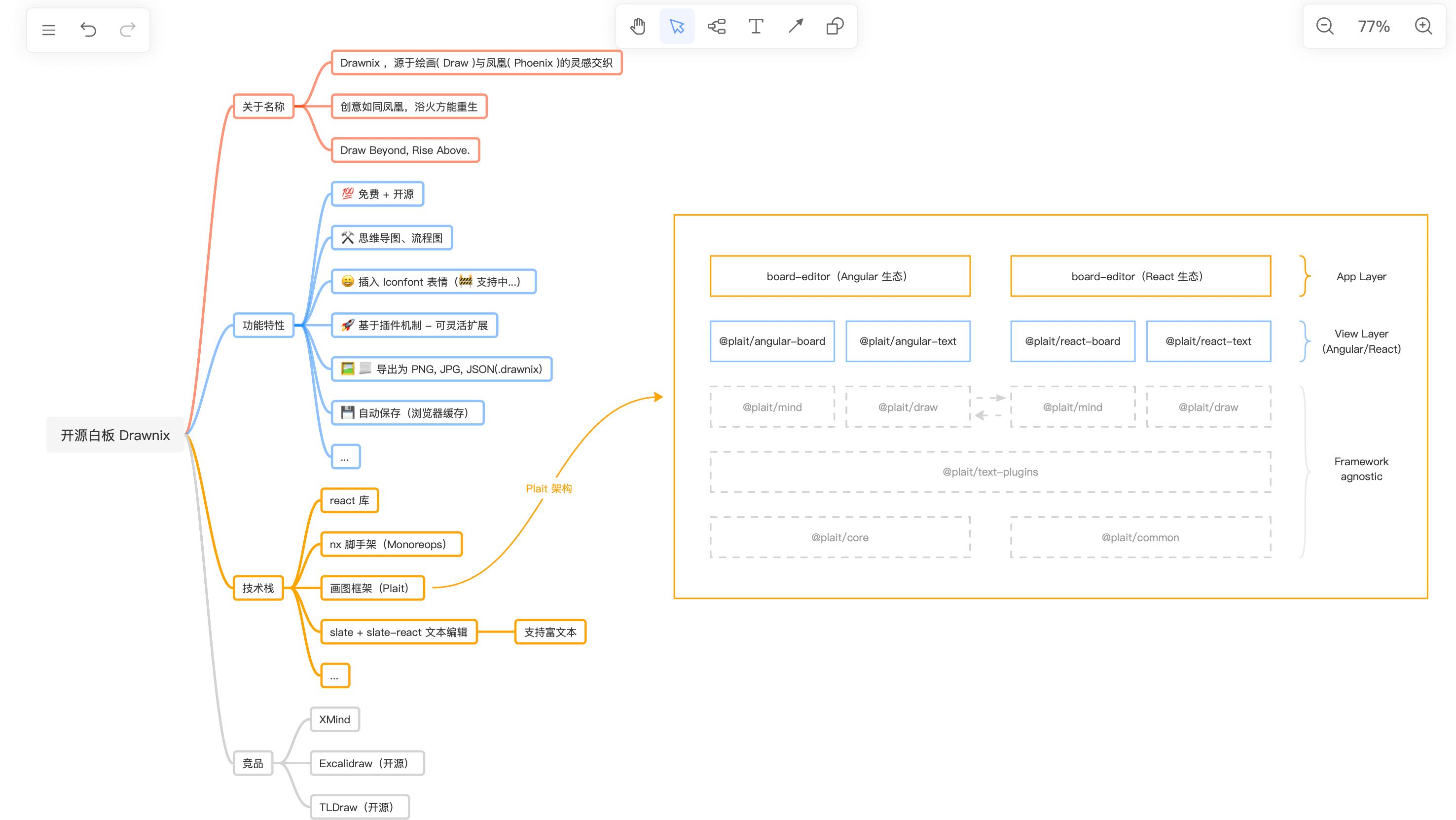This screenshot has height=820, width=1456.
Task: Click the board-editor (React 生态) box
Action: (1140, 276)
